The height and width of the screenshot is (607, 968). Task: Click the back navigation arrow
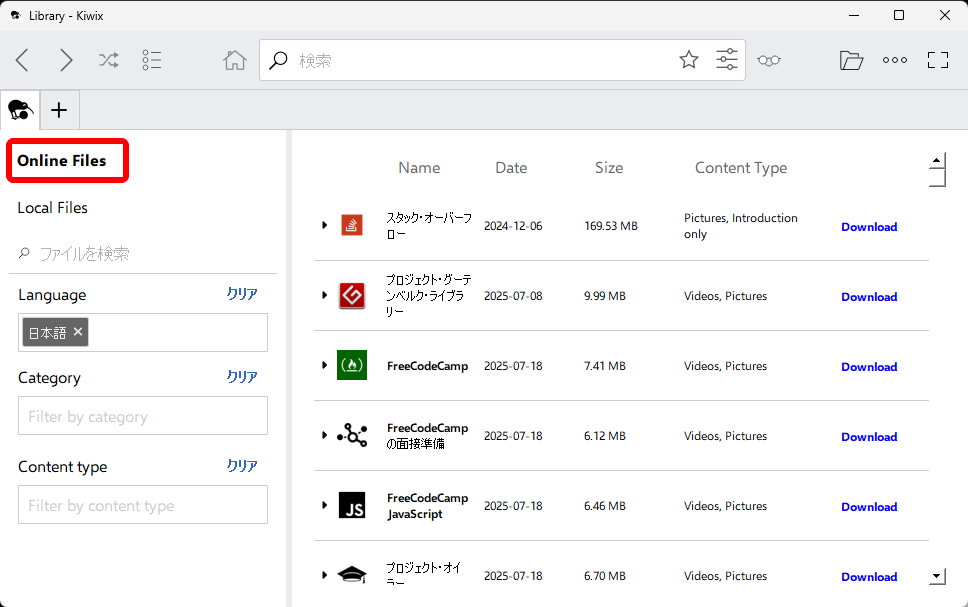[23, 60]
